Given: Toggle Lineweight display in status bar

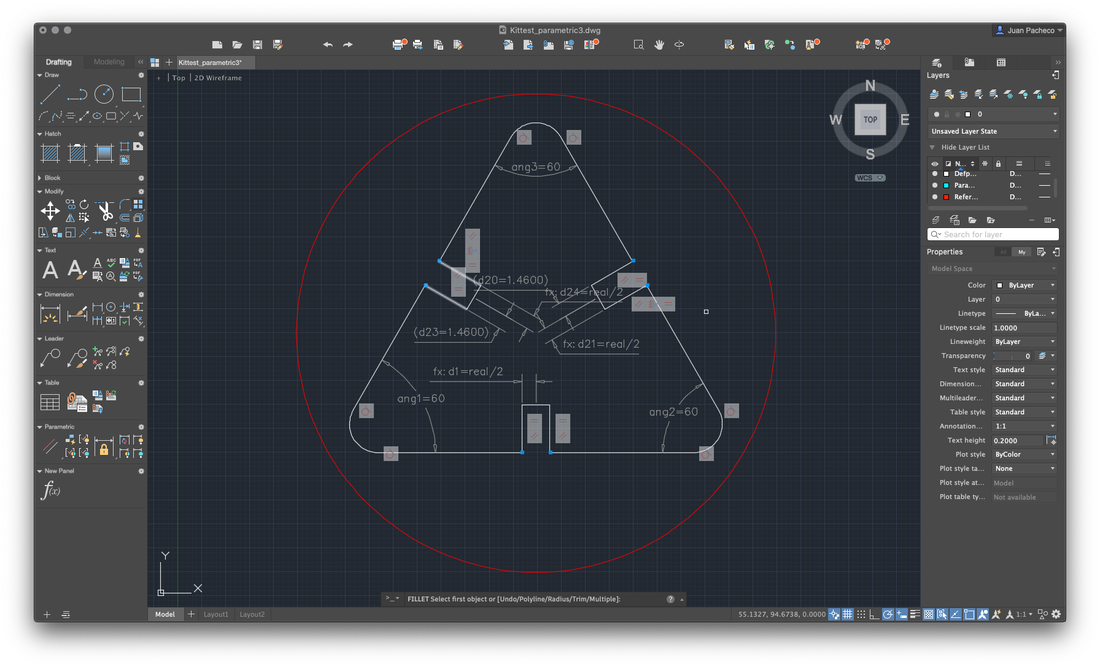Looking at the screenshot, I should 915,614.
